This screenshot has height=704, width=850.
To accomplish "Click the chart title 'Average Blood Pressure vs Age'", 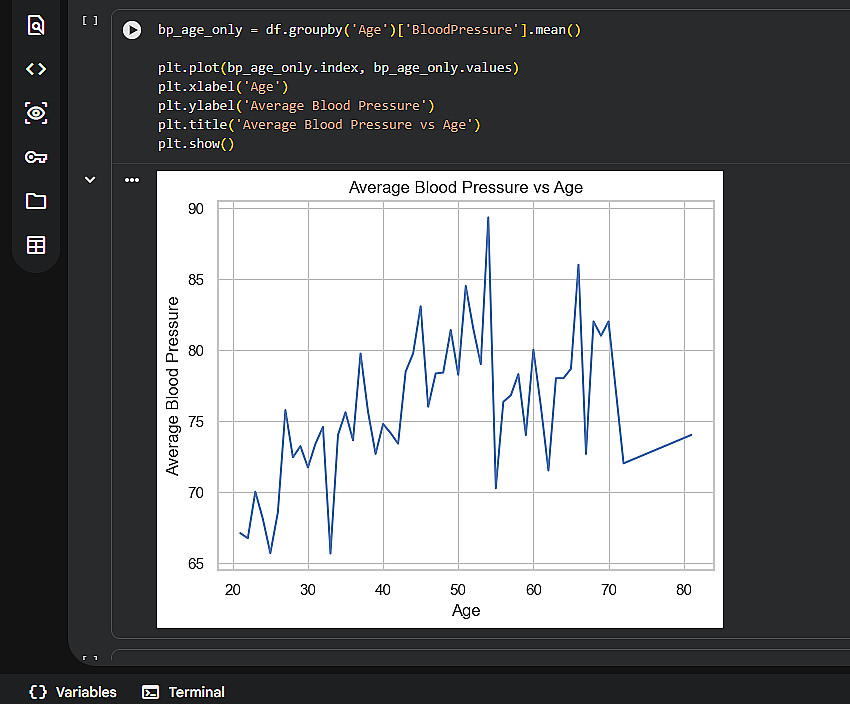I will tap(465, 187).
